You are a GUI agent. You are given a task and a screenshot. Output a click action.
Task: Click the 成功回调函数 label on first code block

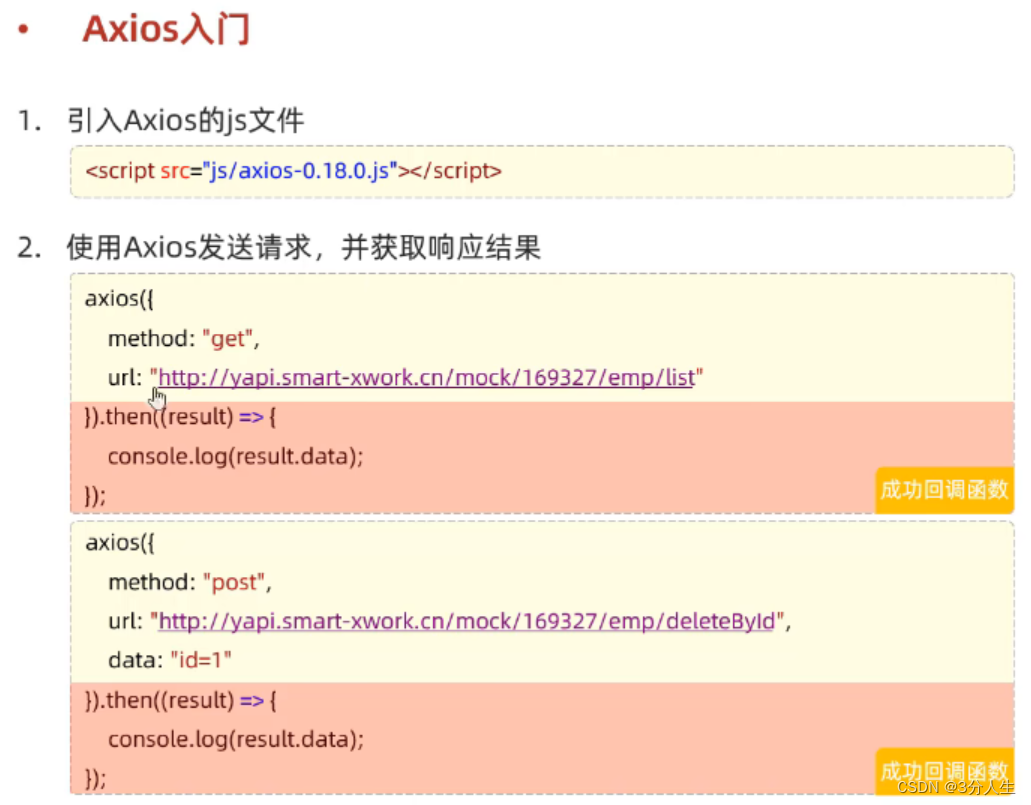944,490
